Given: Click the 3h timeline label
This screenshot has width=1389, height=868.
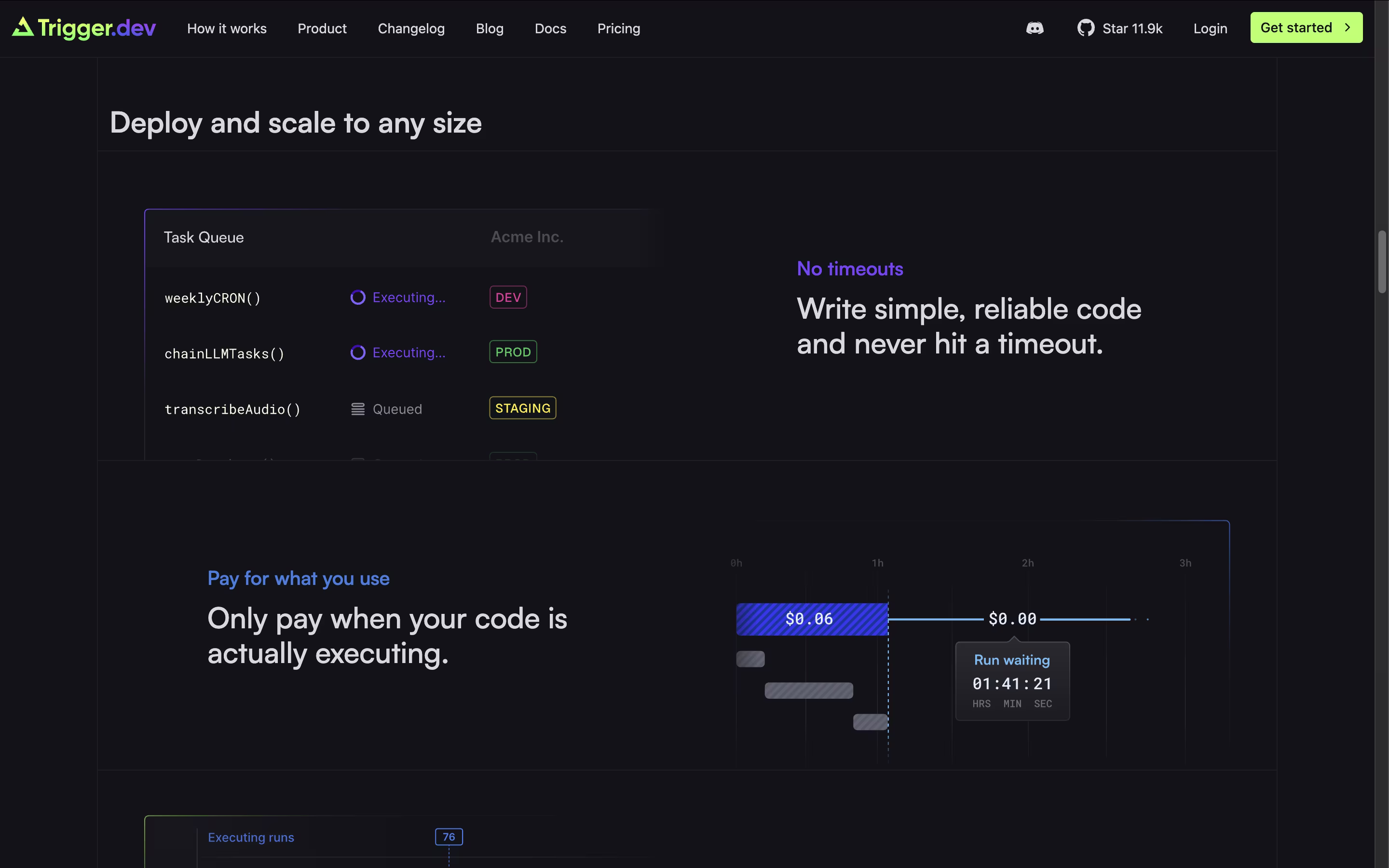Looking at the screenshot, I should coord(1185,563).
